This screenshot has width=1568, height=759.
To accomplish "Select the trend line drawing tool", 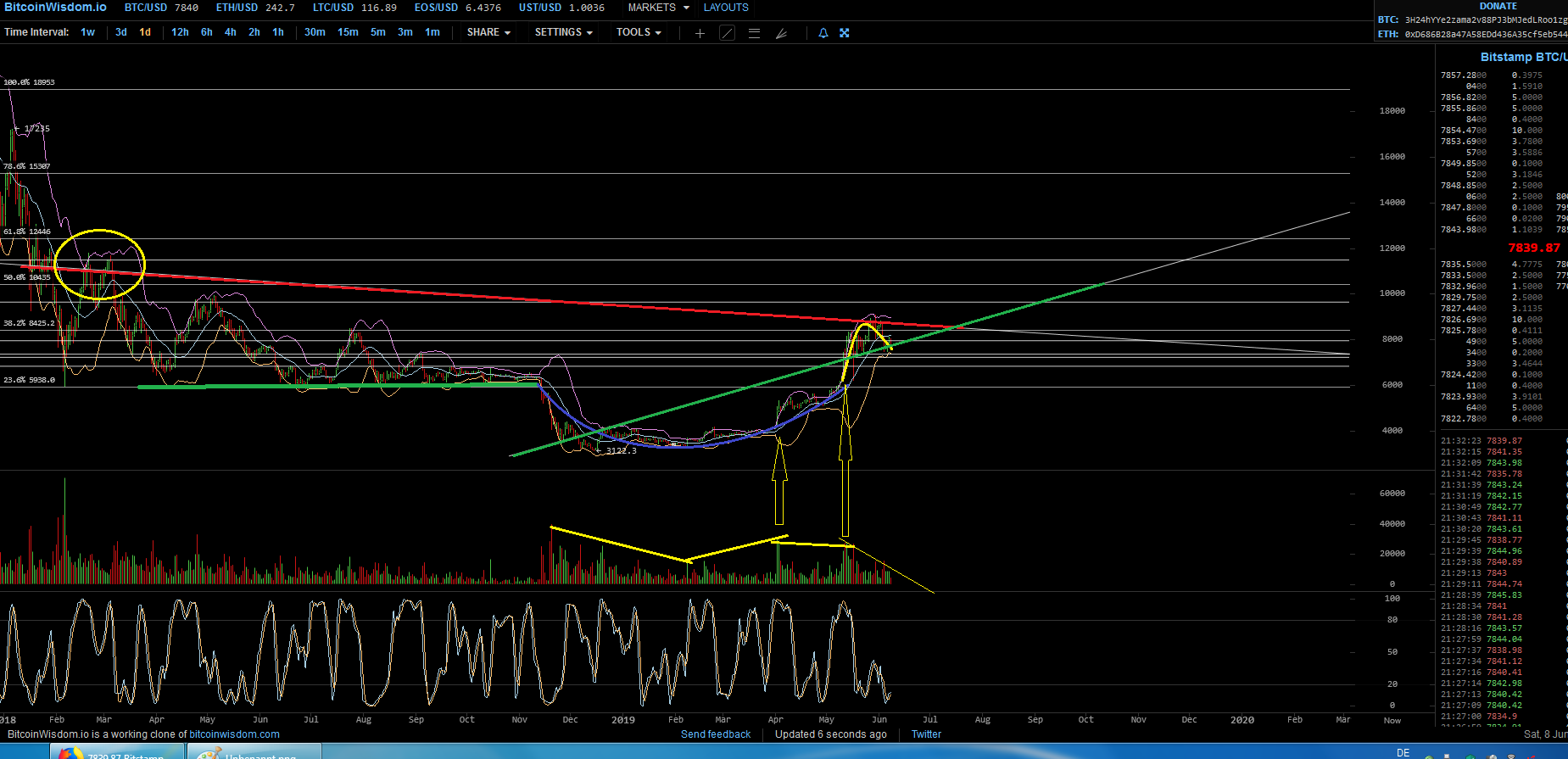I will point(727,33).
